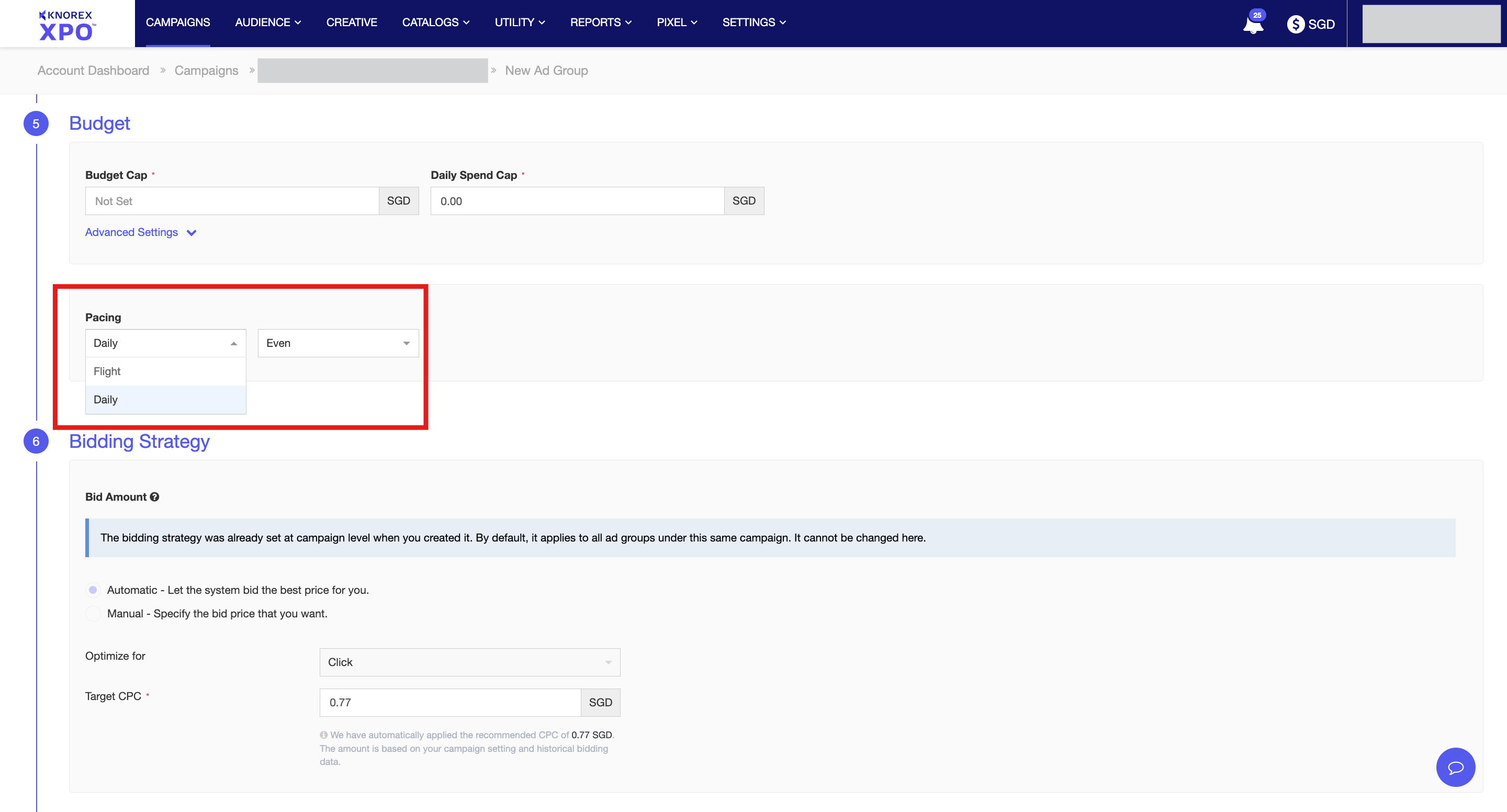Image resolution: width=1507 pixels, height=812 pixels.
Task: Open the notifications bell with 25 alerts
Action: click(1253, 25)
